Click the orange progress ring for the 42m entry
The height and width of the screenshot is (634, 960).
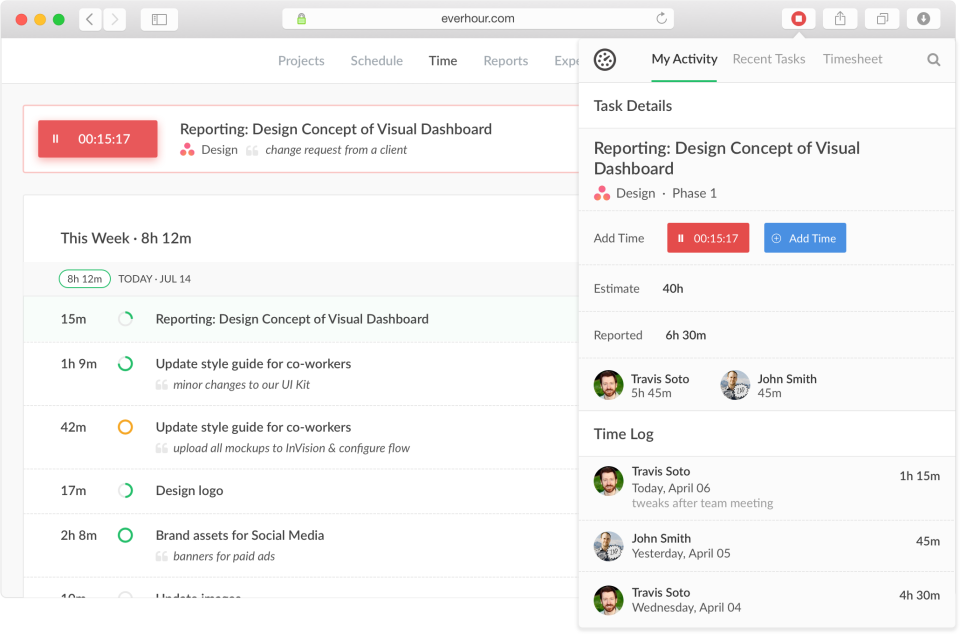tap(126, 427)
